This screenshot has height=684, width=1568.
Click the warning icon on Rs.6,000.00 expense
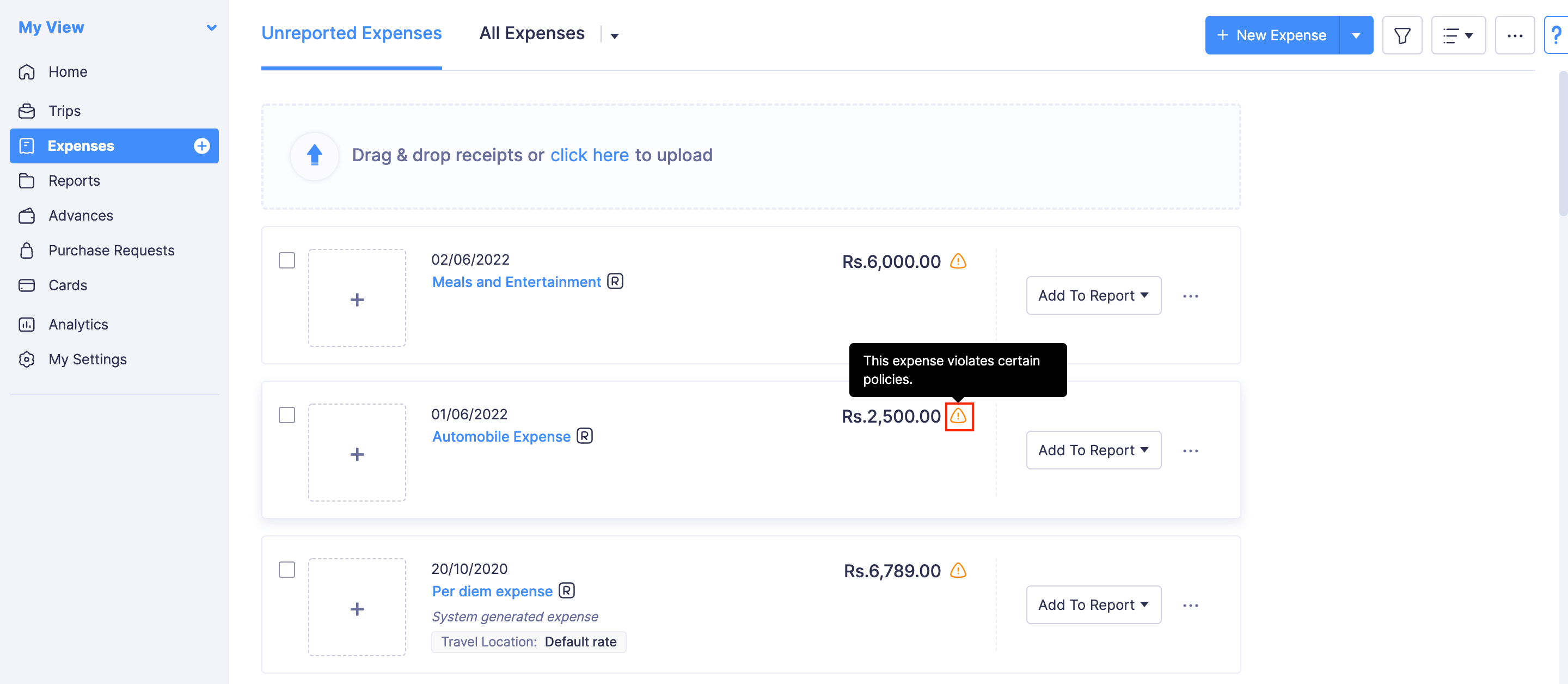click(959, 262)
